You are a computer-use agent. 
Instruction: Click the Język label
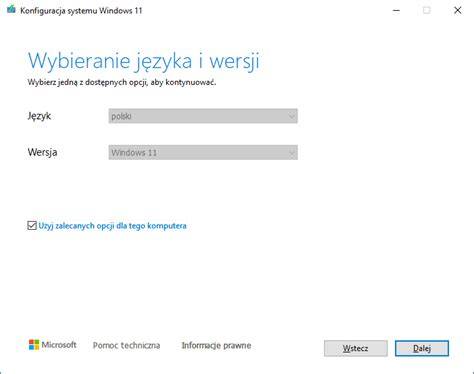click(x=39, y=116)
